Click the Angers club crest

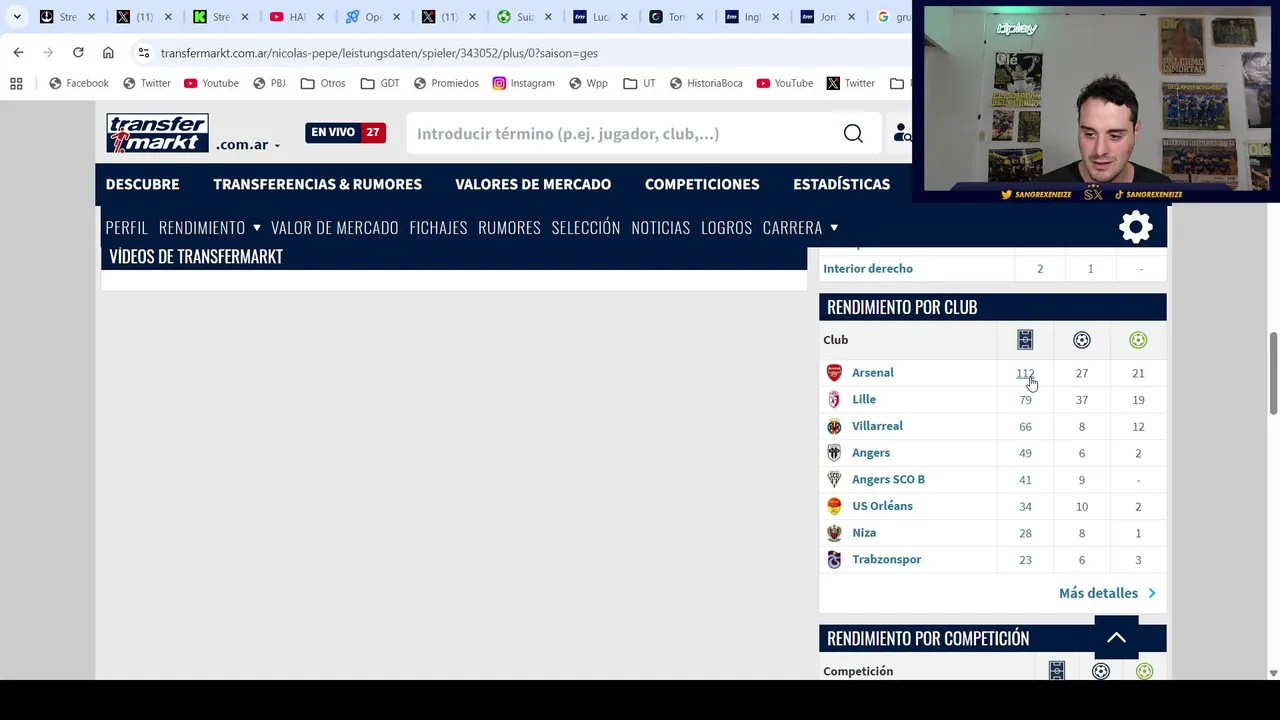834,453
